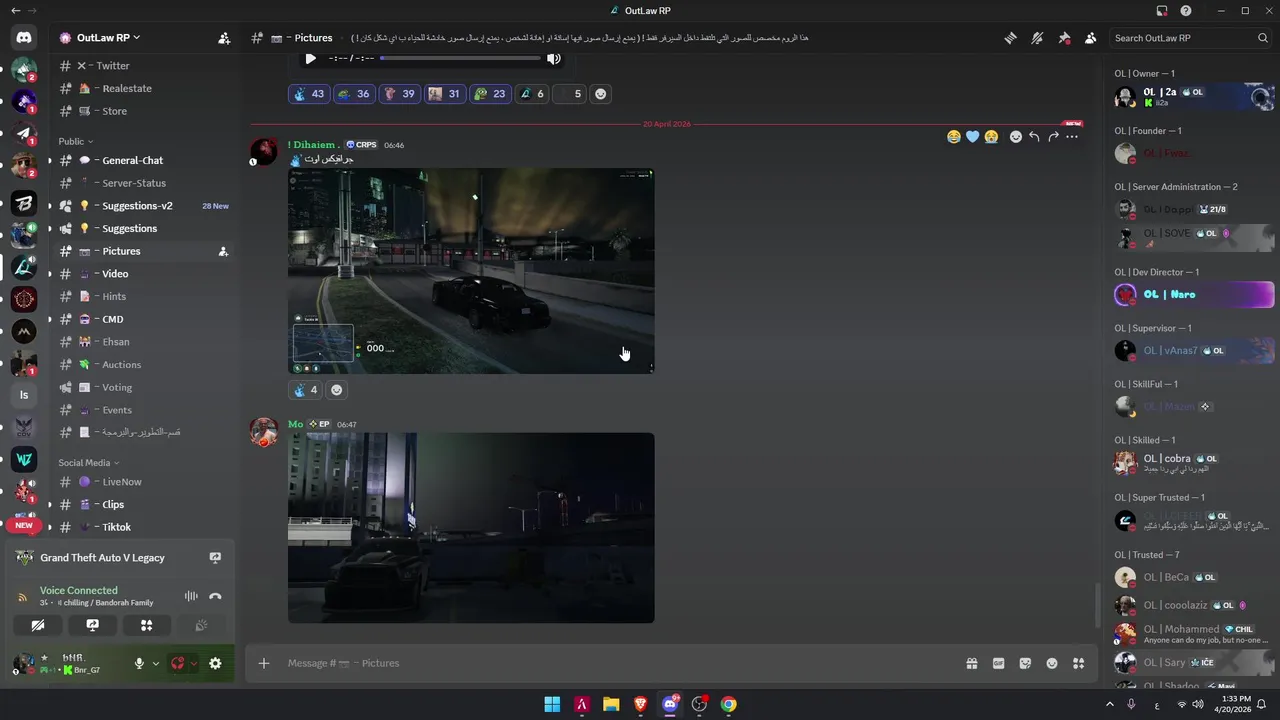Screen dimensions: 1280x720
Task: Click the plus attach button in message box
Action: (264, 663)
